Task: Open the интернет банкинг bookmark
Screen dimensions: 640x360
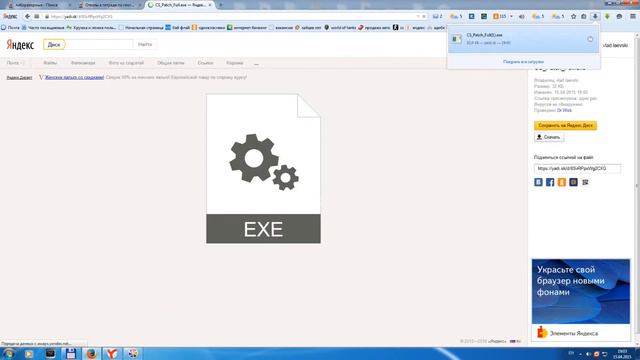Action: point(247,27)
